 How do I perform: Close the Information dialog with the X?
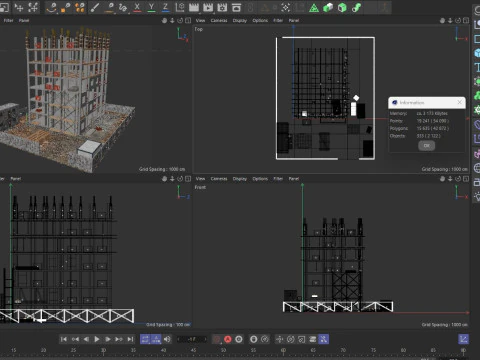pyautogui.click(x=460, y=102)
